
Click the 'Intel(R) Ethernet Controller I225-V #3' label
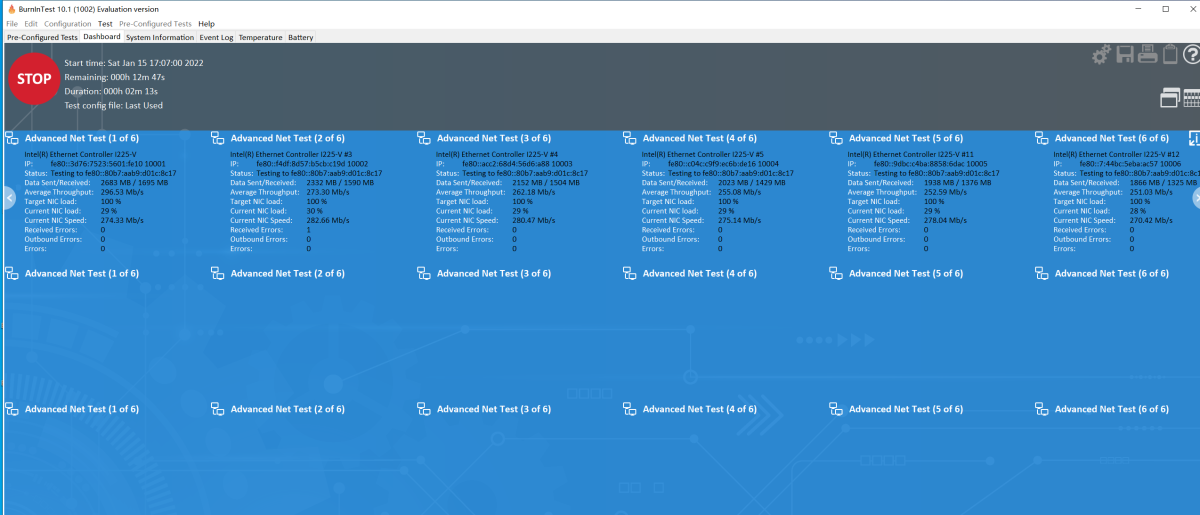(x=291, y=155)
